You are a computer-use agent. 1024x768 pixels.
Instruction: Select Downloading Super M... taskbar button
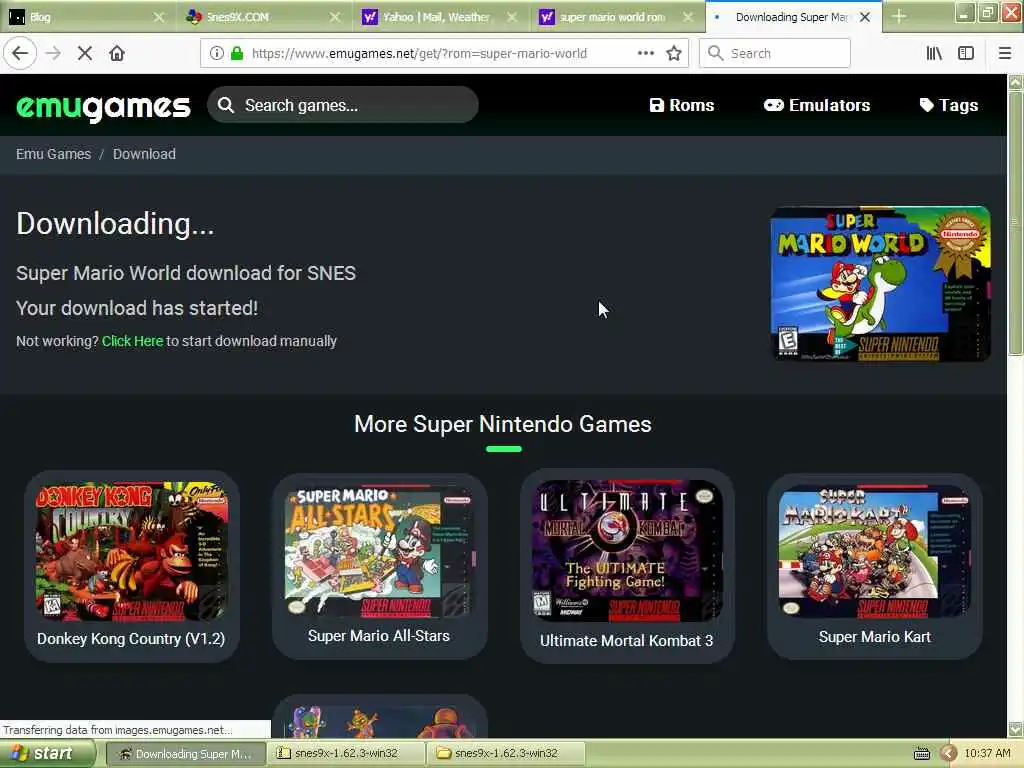coord(185,754)
